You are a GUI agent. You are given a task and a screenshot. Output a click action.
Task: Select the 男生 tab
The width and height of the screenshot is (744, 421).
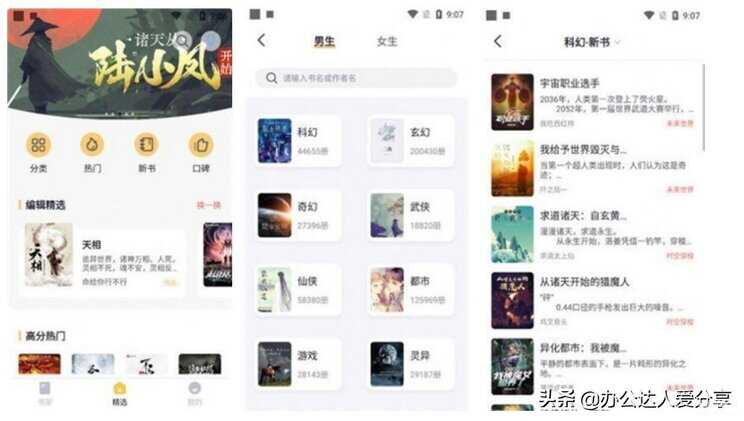[325, 42]
